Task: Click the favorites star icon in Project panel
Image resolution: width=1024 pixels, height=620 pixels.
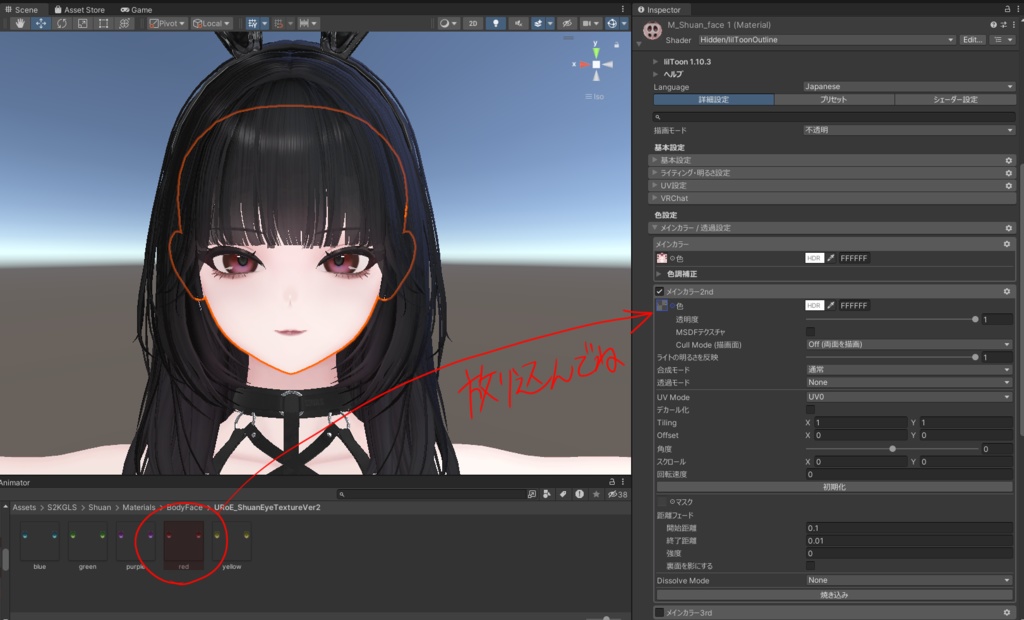Action: (x=596, y=495)
